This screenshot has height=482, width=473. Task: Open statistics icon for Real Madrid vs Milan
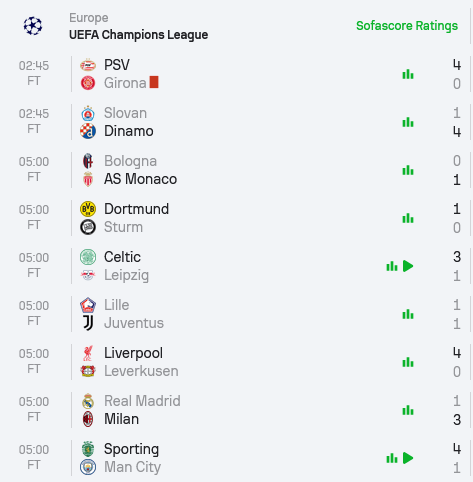[408, 410]
